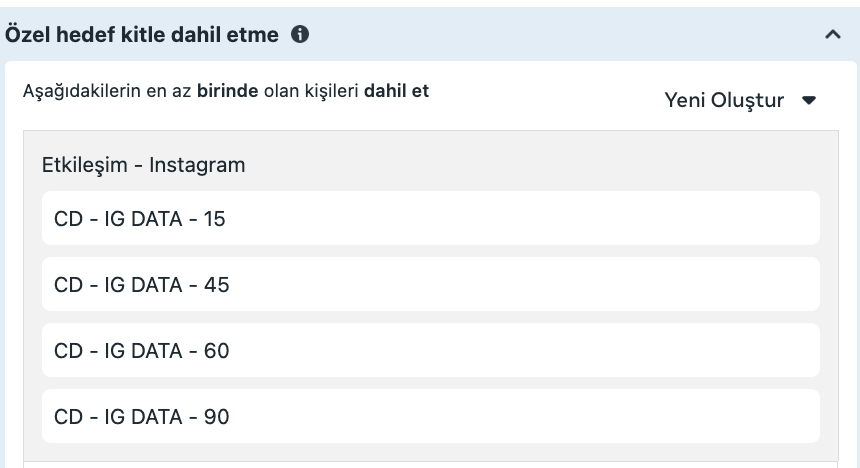
Task: Click the number 15 in the first audience row
Action: click(x=214, y=218)
